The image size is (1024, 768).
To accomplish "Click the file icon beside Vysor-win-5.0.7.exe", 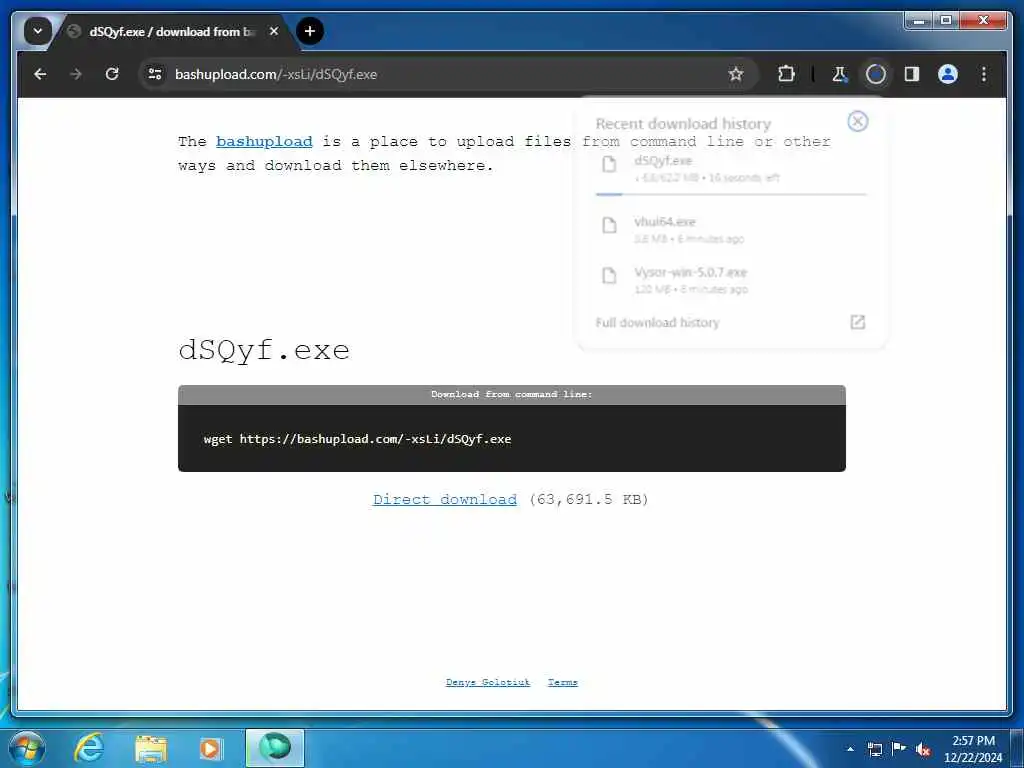I will (x=609, y=276).
